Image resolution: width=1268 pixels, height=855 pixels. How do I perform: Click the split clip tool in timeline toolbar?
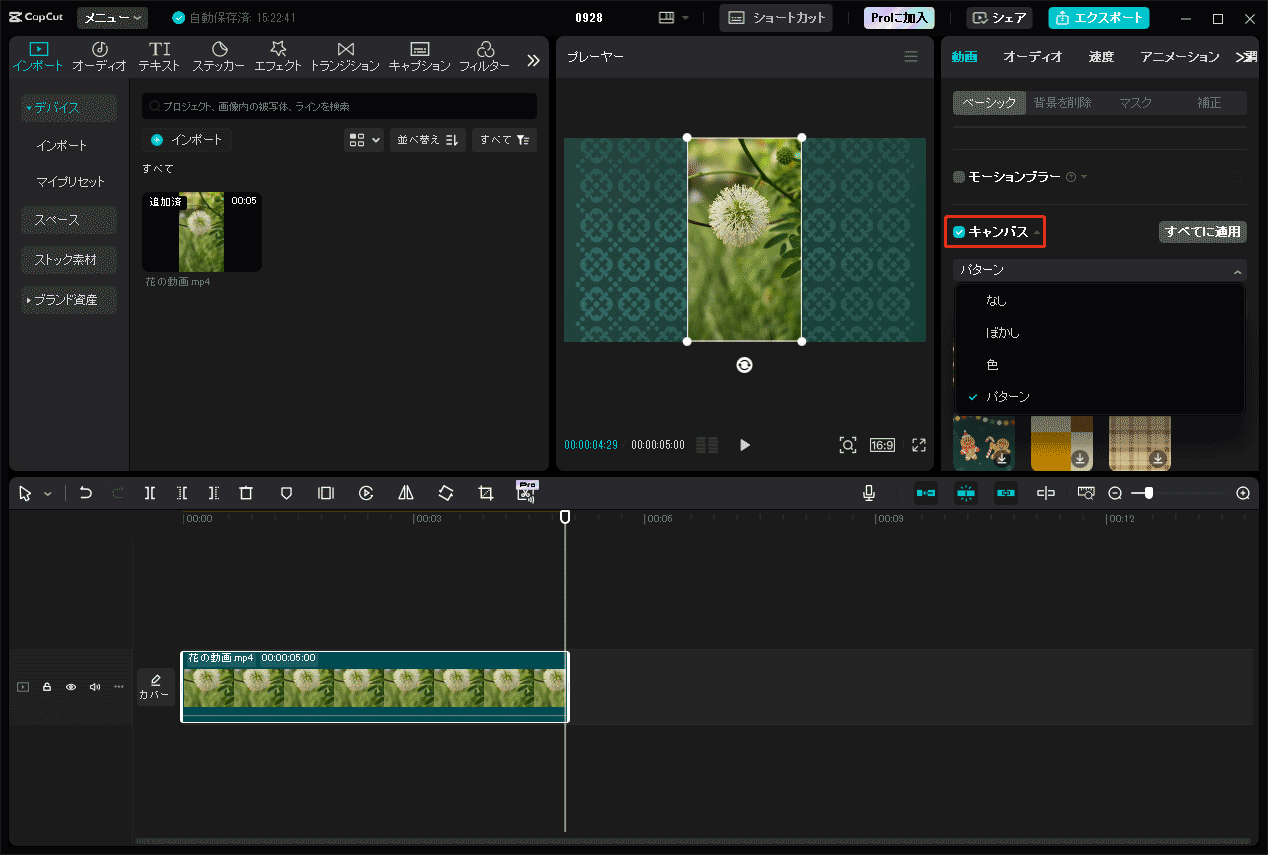[x=149, y=493]
